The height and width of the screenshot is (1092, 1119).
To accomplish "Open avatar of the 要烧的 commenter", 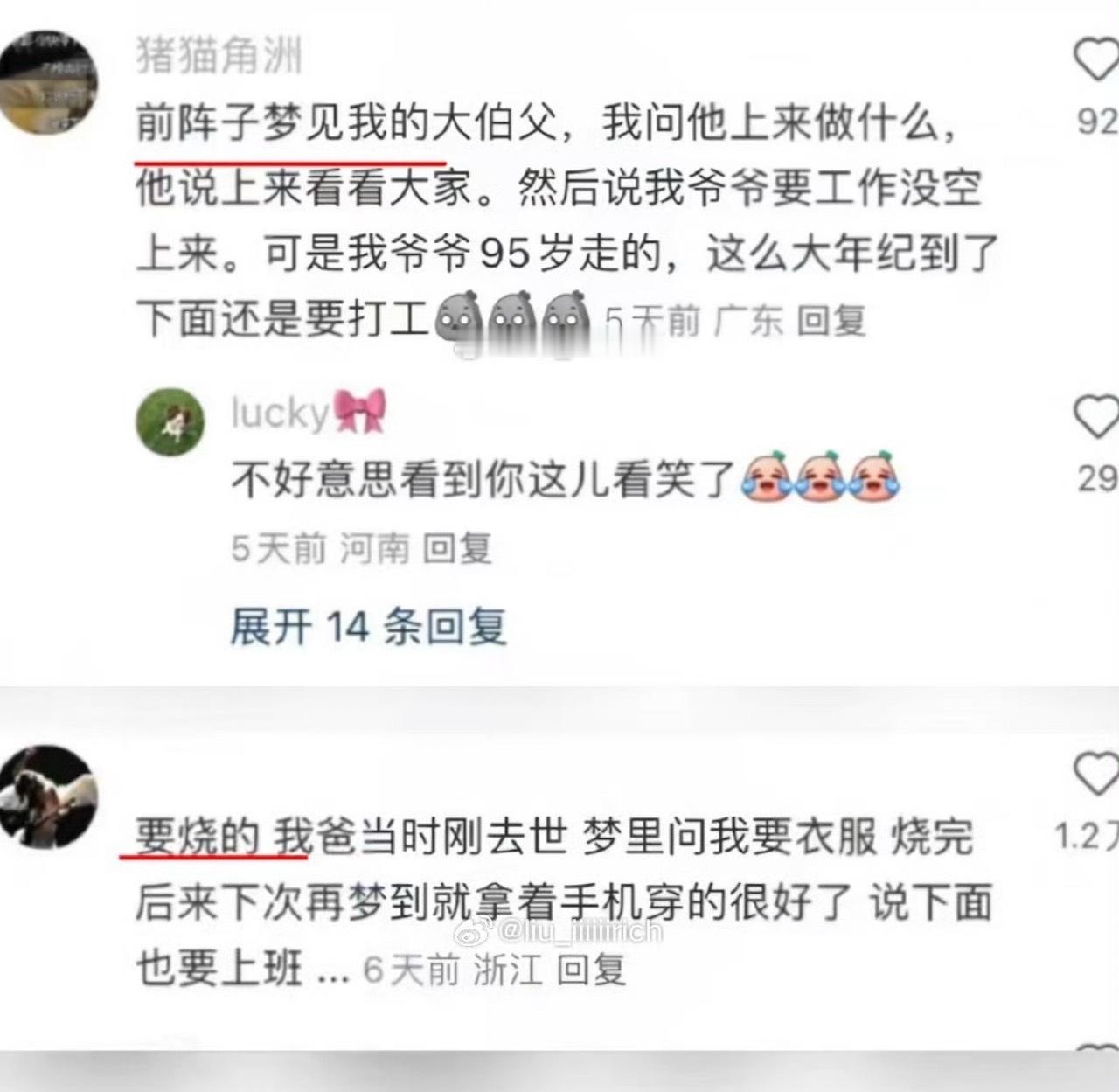I will coord(49,796).
